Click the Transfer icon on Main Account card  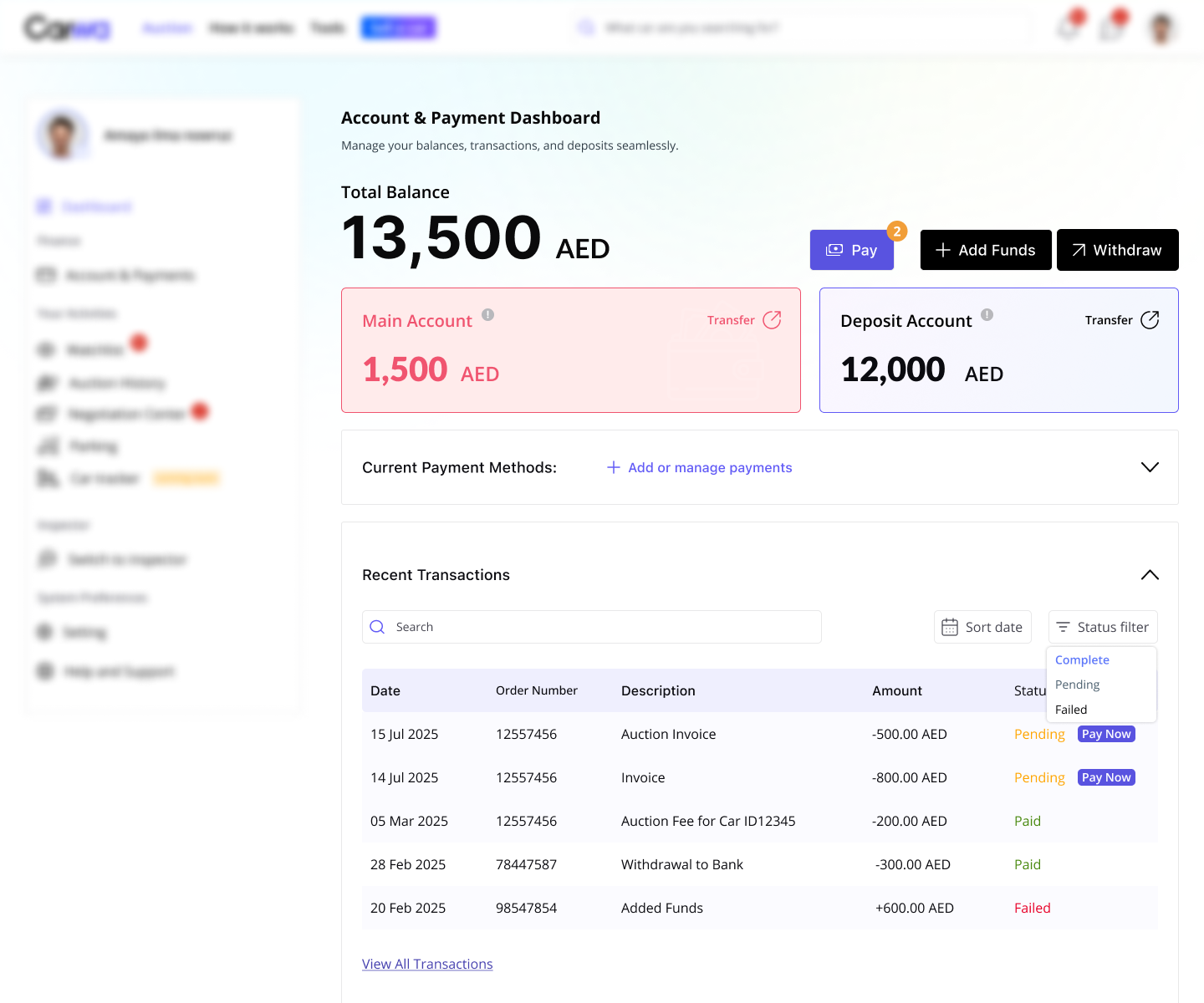(x=771, y=319)
